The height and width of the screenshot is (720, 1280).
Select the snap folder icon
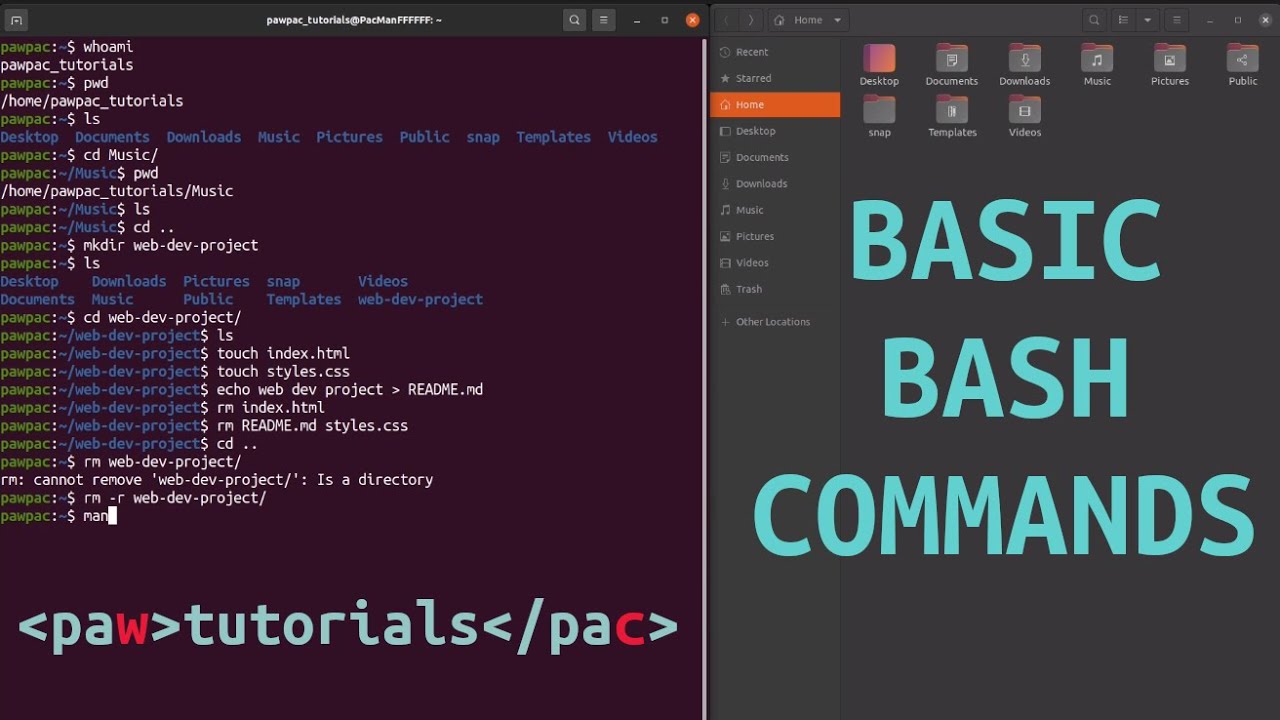coord(879,115)
